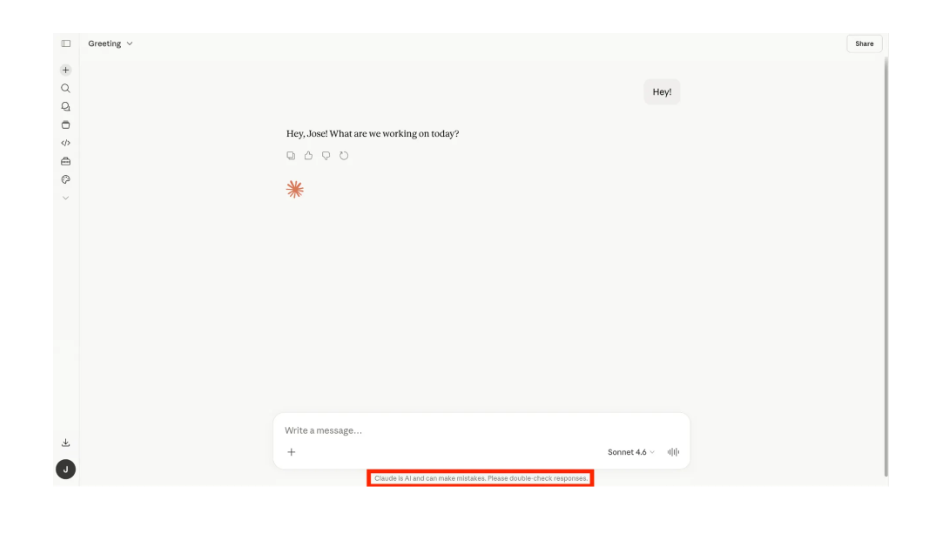Copy the assistant response

[291, 156]
